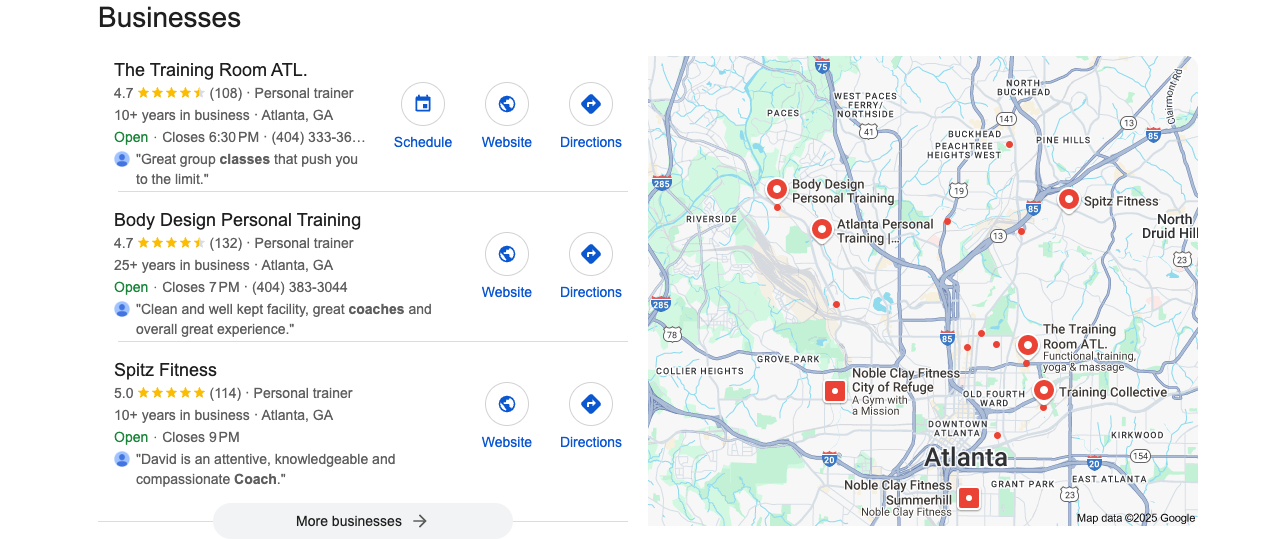Click Website globe icon for The Training Room
This screenshot has width=1280, height=539.
pyautogui.click(x=507, y=104)
